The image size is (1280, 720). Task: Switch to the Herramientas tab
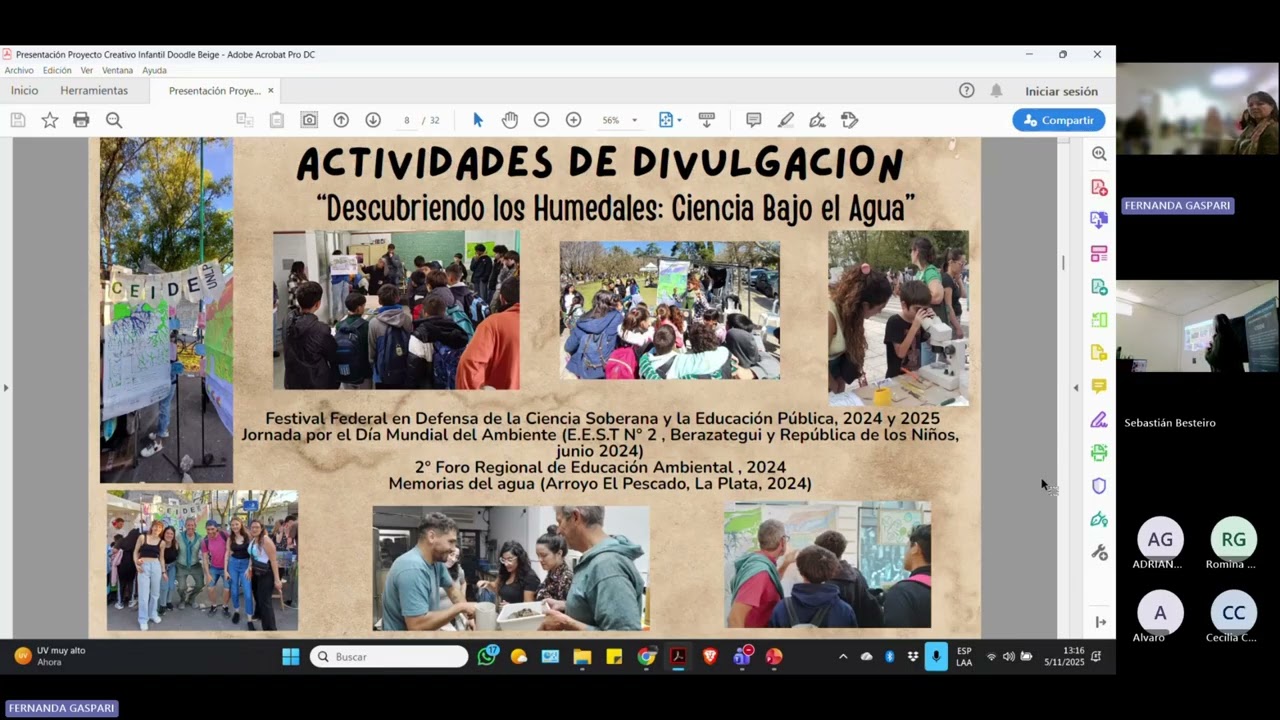coord(94,90)
